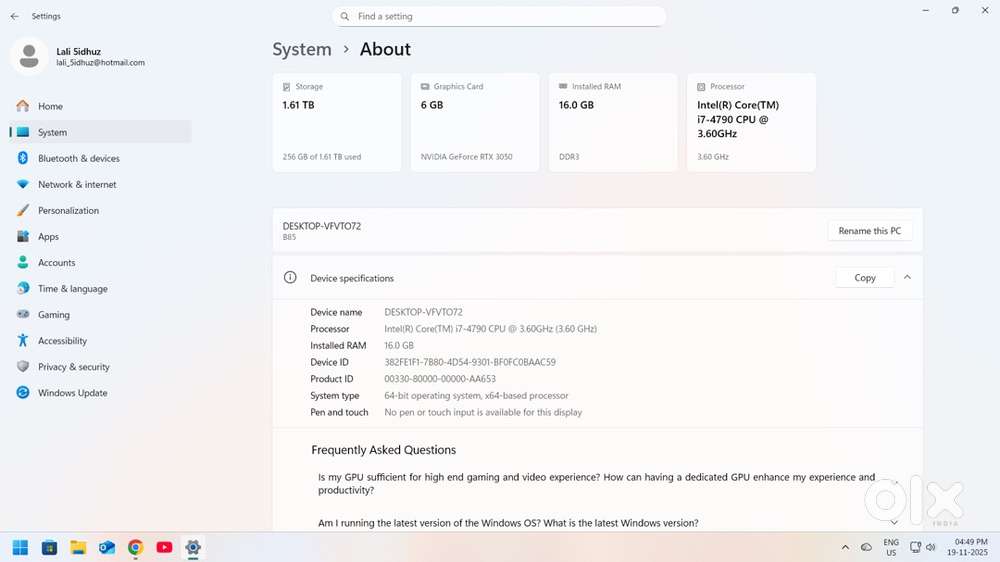Open File Explorer from the taskbar
Image resolution: width=1000 pixels, height=562 pixels.
point(78,547)
